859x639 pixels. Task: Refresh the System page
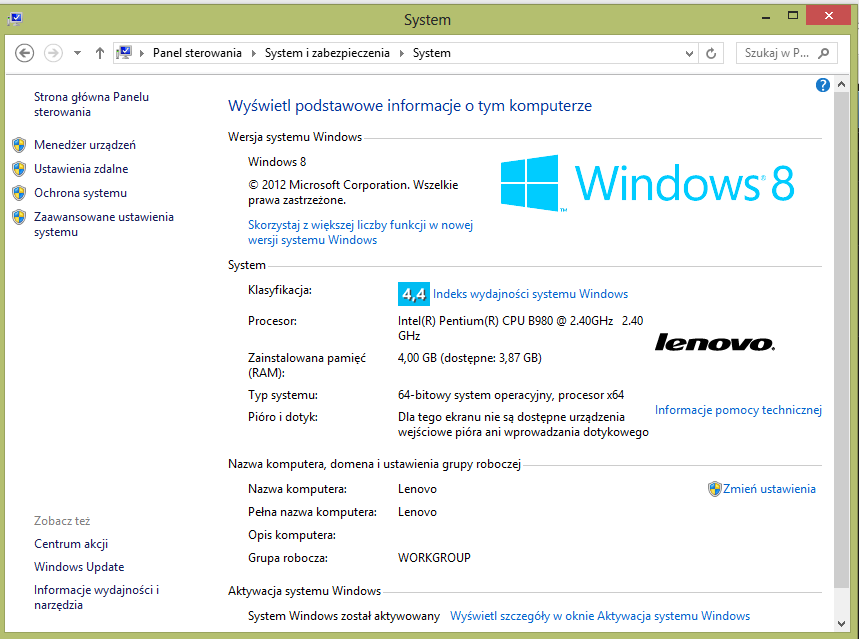(711, 53)
